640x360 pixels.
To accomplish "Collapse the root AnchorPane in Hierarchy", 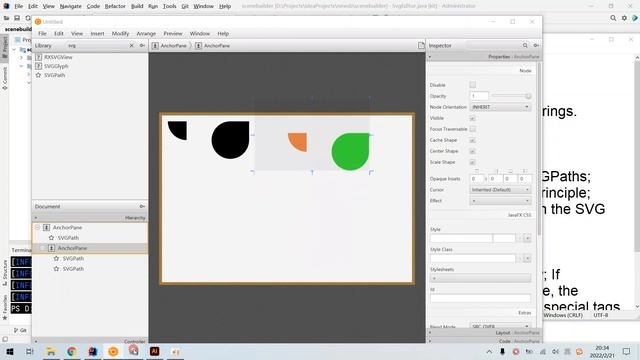I will (38, 227).
